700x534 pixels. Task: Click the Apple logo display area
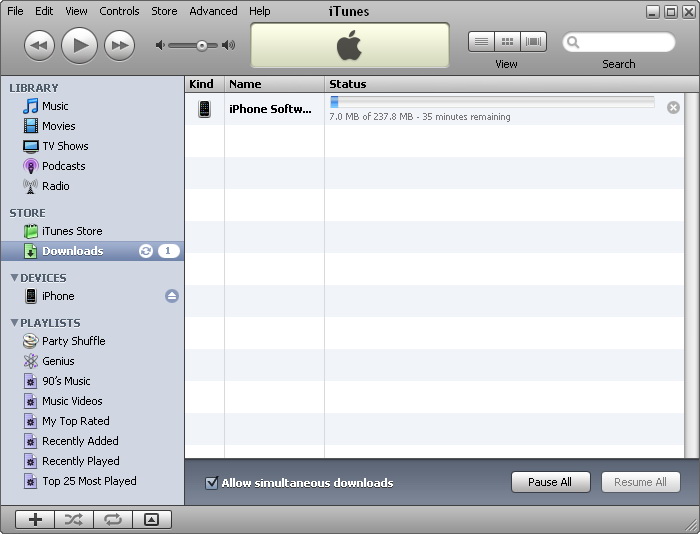pos(350,46)
